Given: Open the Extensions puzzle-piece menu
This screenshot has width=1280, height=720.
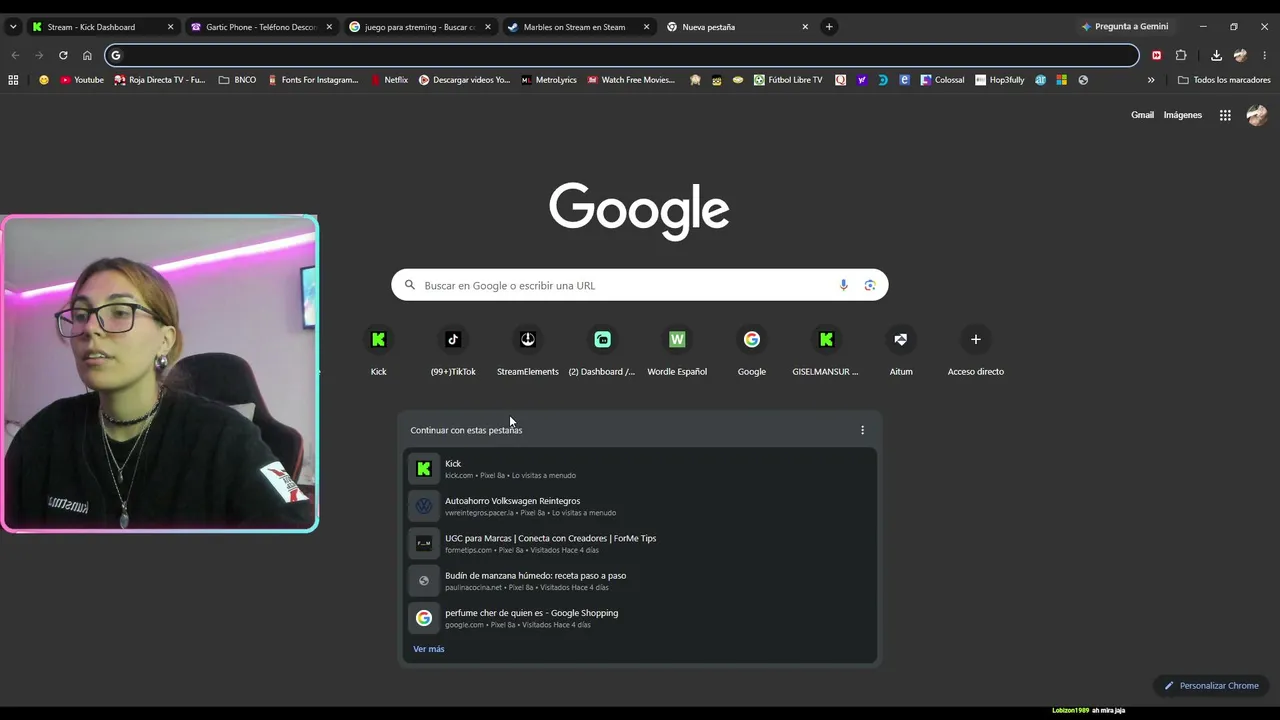Looking at the screenshot, I should pos(1181,55).
